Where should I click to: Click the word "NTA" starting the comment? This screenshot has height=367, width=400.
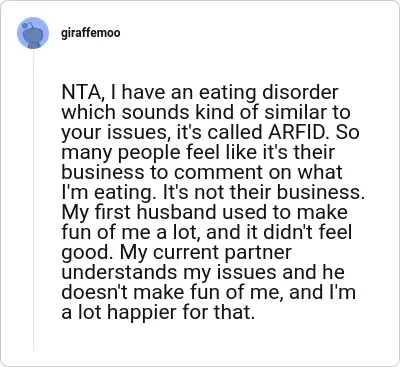point(82,93)
